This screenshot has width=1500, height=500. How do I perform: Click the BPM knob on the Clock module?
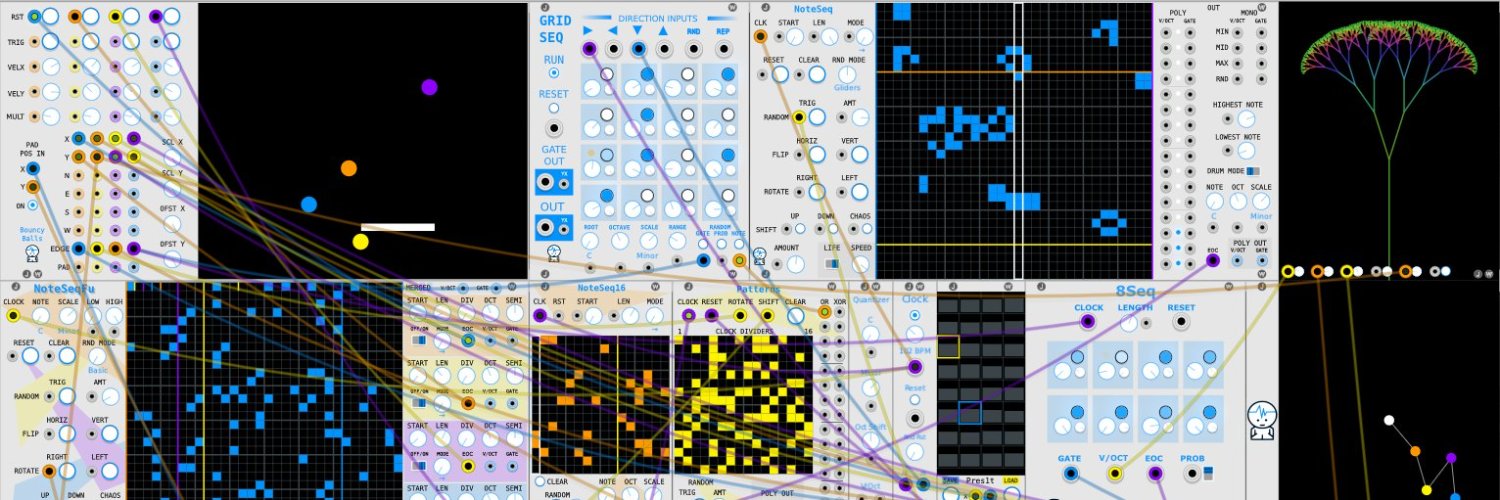[914, 334]
